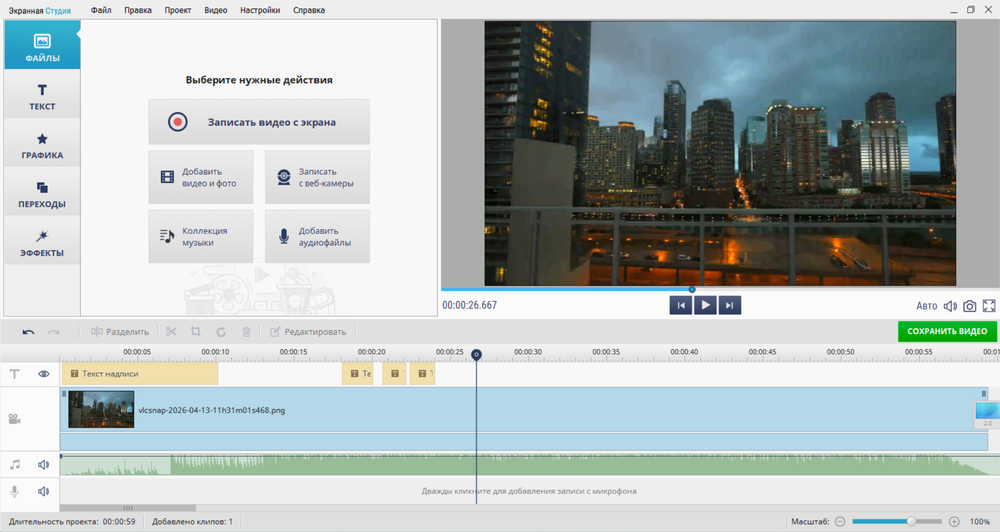Click the Разделить split tool
Viewport: 1000px width, 532px height.
[119, 332]
